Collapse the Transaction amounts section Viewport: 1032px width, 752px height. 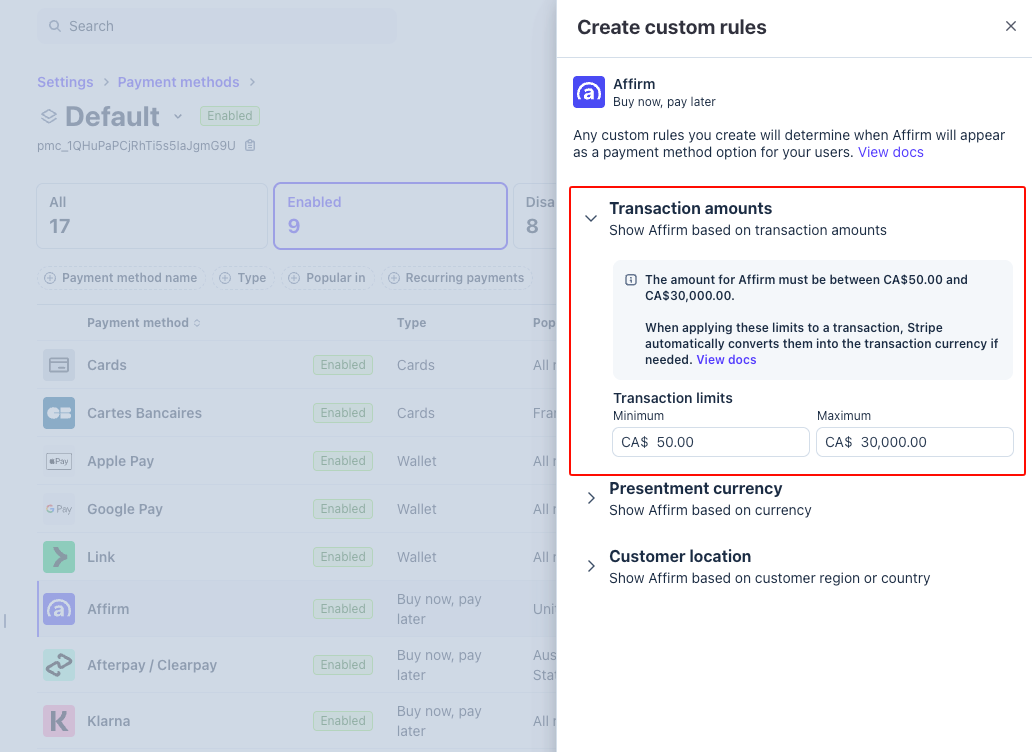(591, 218)
